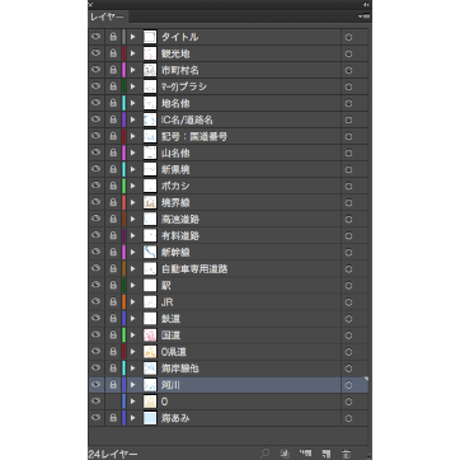This screenshot has width=460, height=460.
Task: Click the target circle of 海あみ layer
Action: (349, 418)
